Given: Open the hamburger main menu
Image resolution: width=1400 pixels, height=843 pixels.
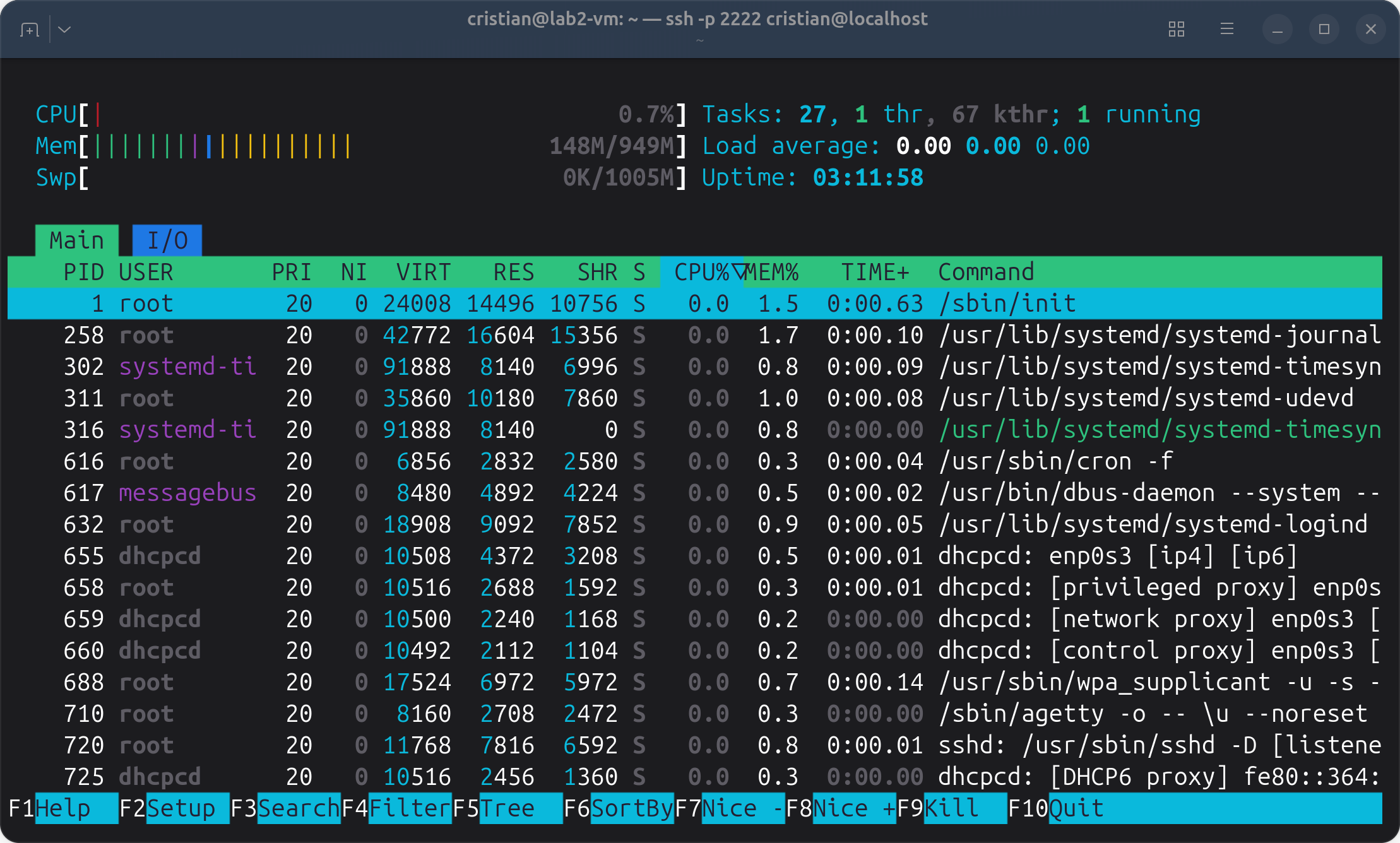Looking at the screenshot, I should click(x=1226, y=29).
